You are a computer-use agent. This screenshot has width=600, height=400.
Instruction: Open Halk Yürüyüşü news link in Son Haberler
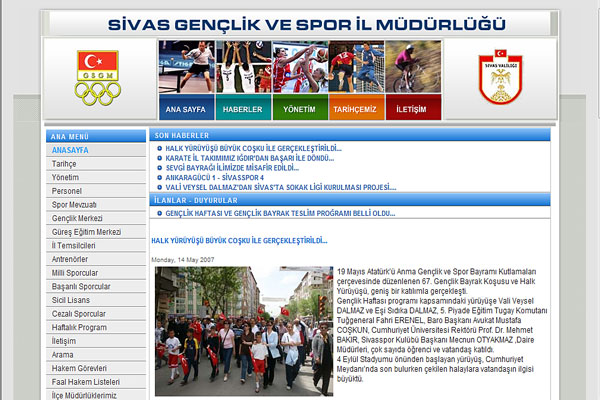pos(253,149)
